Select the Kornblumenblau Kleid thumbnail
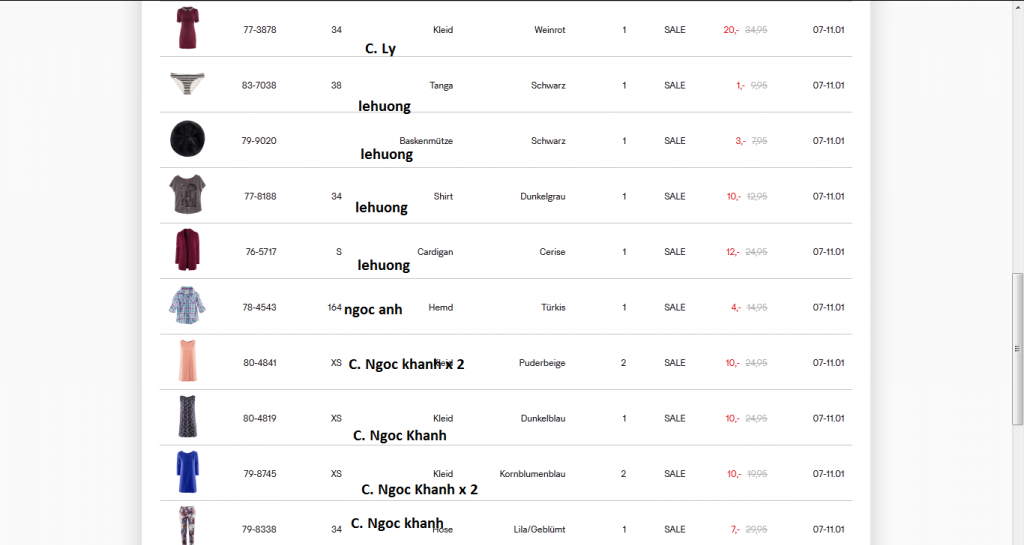Image resolution: width=1024 pixels, height=545 pixels. [x=187, y=472]
